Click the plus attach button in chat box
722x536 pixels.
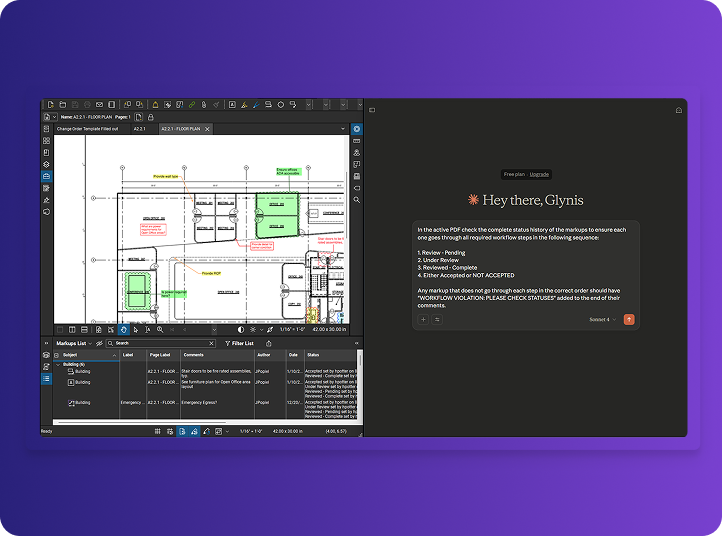pos(423,319)
